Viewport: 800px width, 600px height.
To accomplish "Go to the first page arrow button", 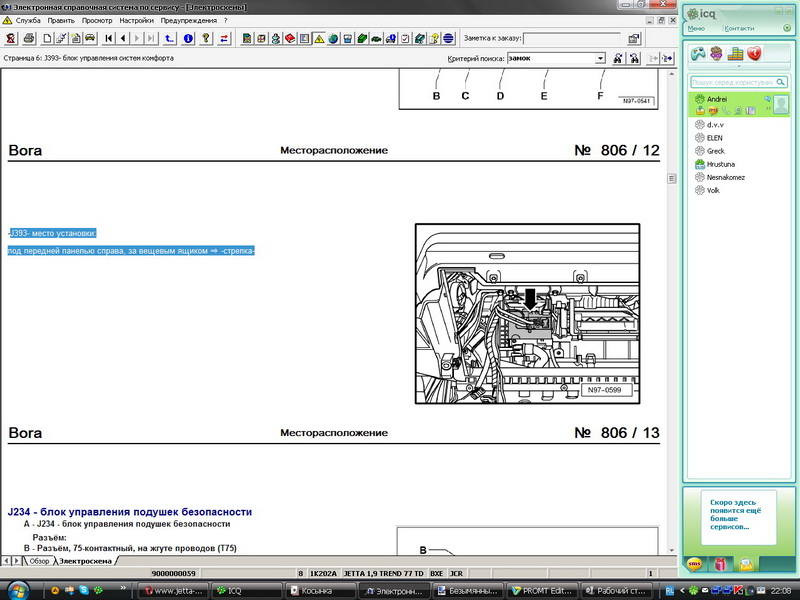I will click(x=109, y=38).
